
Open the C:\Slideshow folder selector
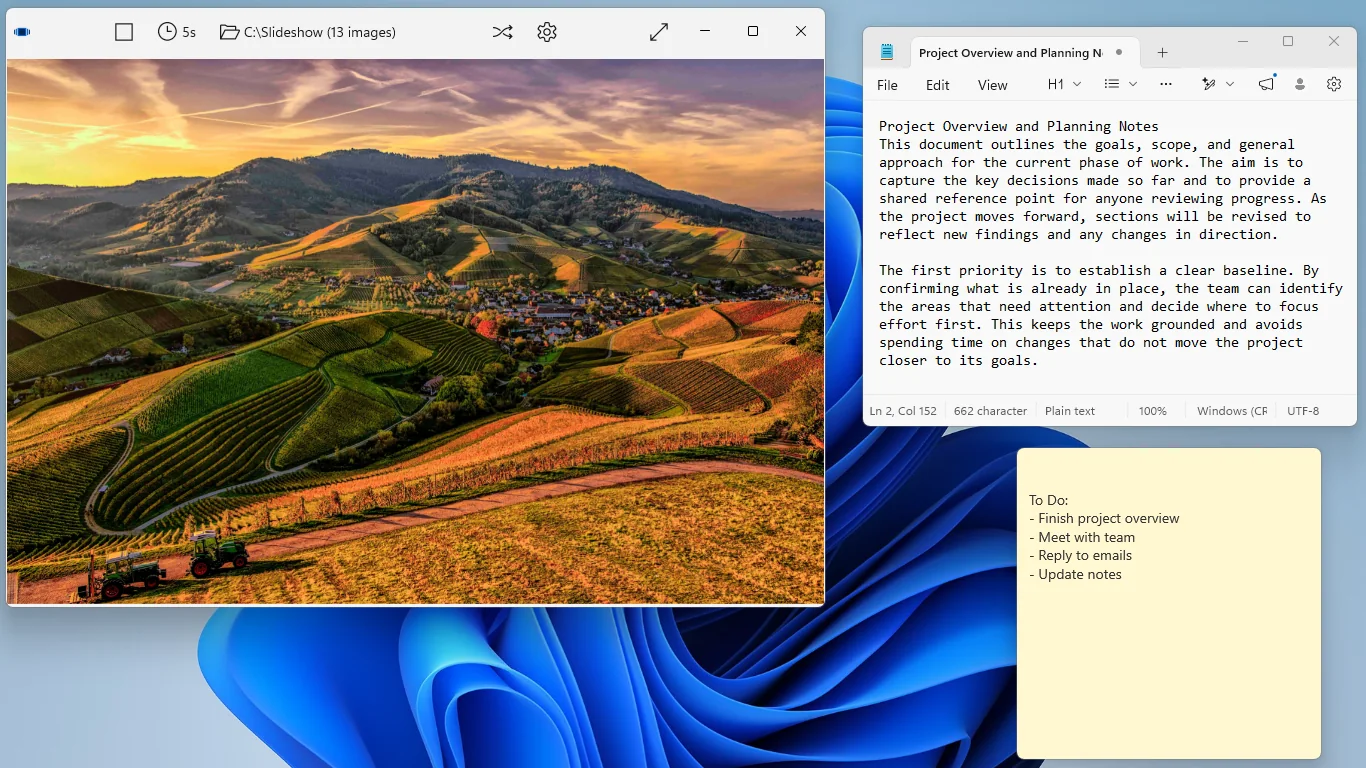click(308, 32)
